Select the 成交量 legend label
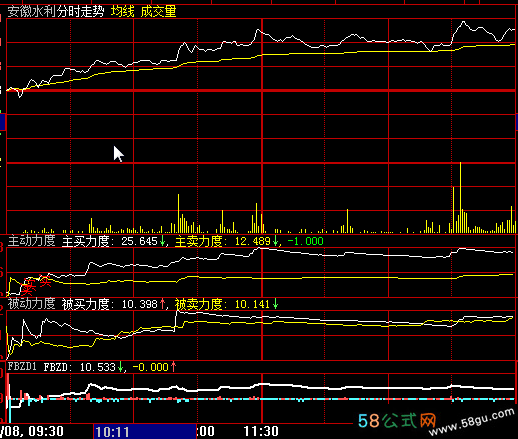Viewport: 518px width, 439px height. [x=158, y=12]
